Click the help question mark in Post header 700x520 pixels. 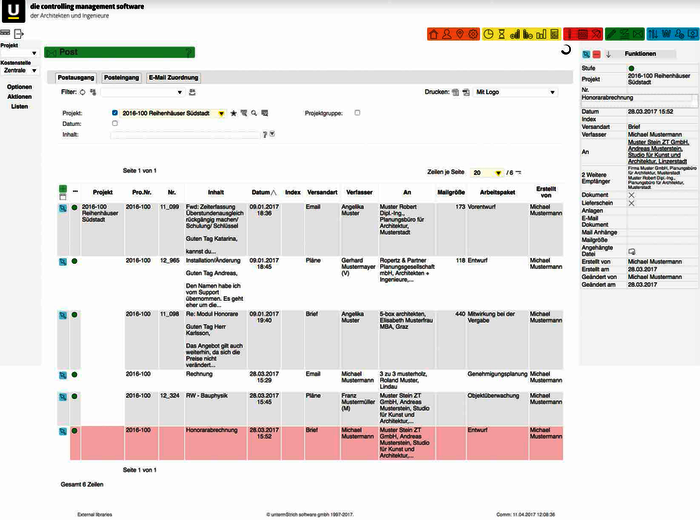click(x=188, y=53)
